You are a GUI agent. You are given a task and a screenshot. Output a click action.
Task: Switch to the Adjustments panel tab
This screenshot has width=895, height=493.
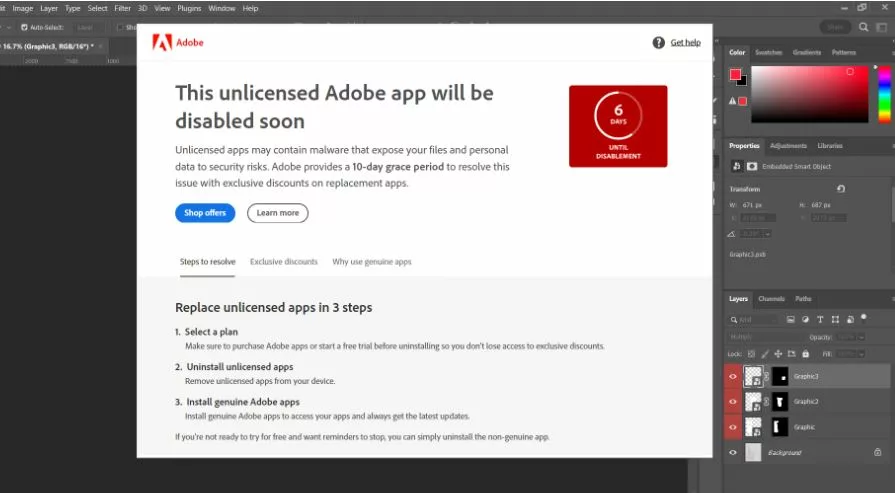[788, 146]
